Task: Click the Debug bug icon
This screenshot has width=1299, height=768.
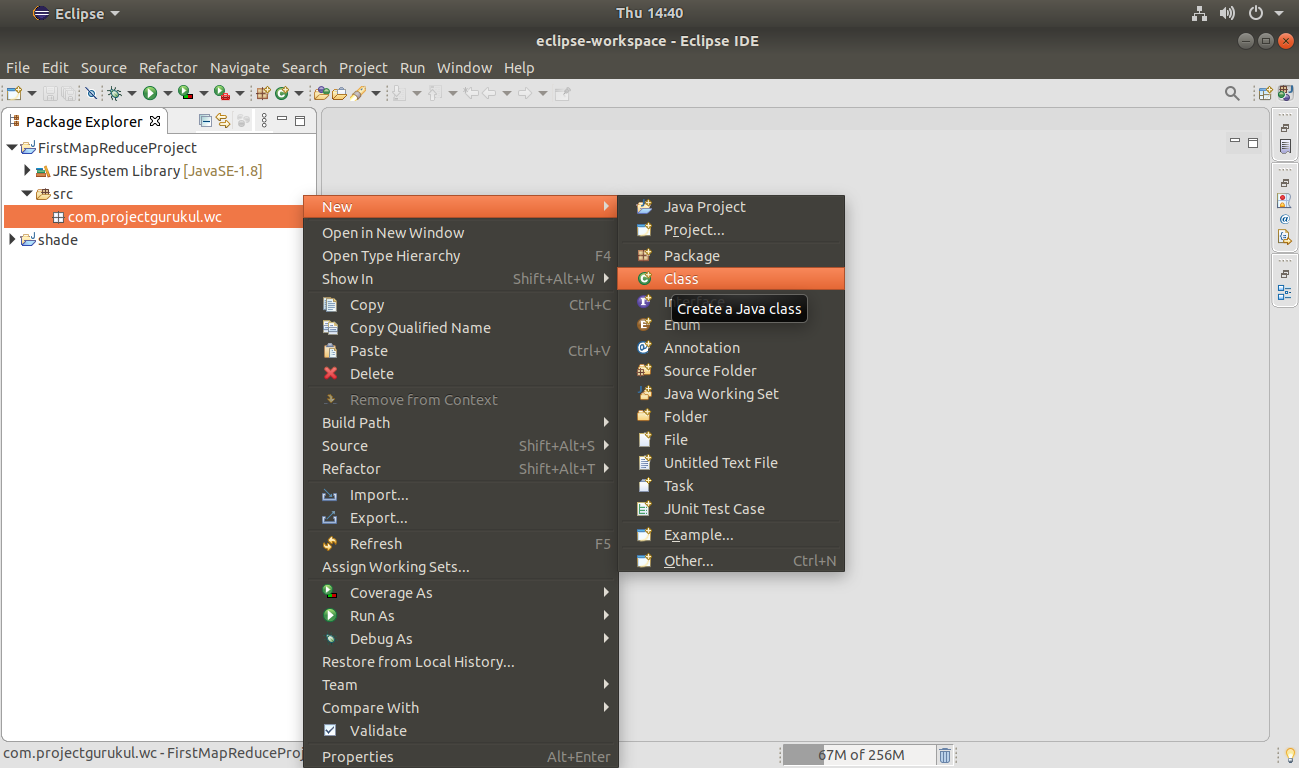Action: click(x=114, y=93)
